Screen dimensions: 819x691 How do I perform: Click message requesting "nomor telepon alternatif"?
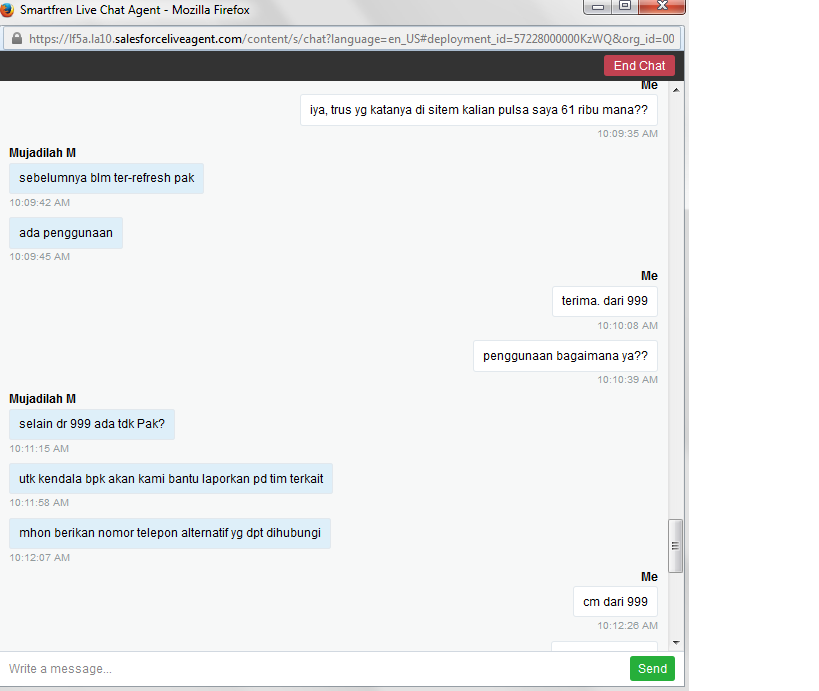point(170,533)
